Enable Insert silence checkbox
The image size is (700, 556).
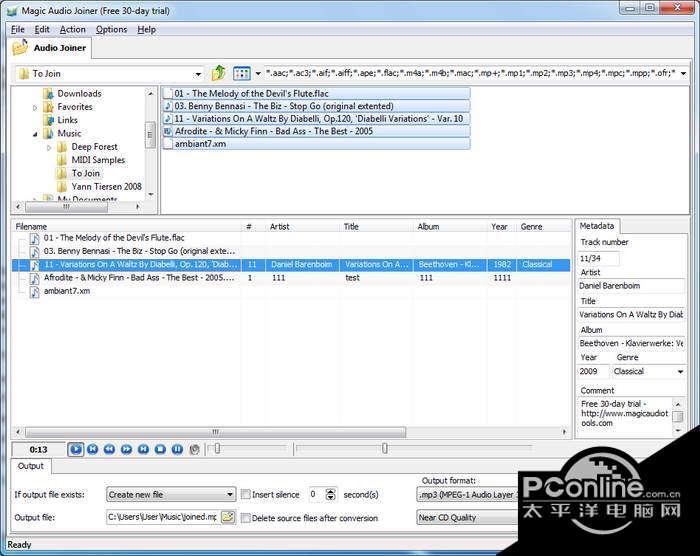(x=245, y=494)
